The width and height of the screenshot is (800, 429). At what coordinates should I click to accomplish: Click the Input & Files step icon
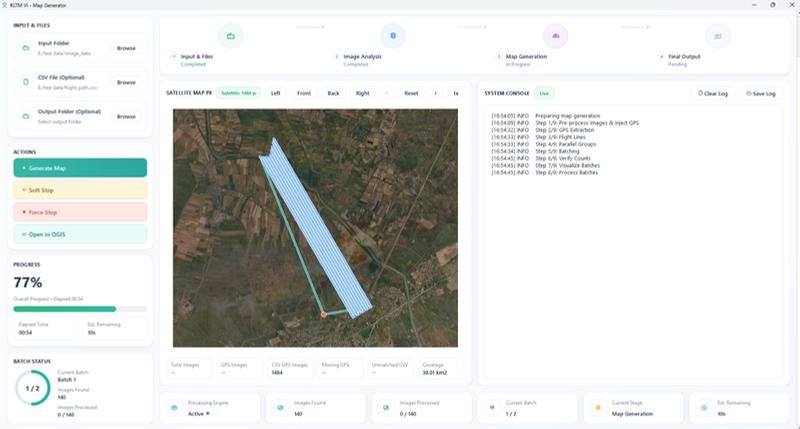pos(231,36)
